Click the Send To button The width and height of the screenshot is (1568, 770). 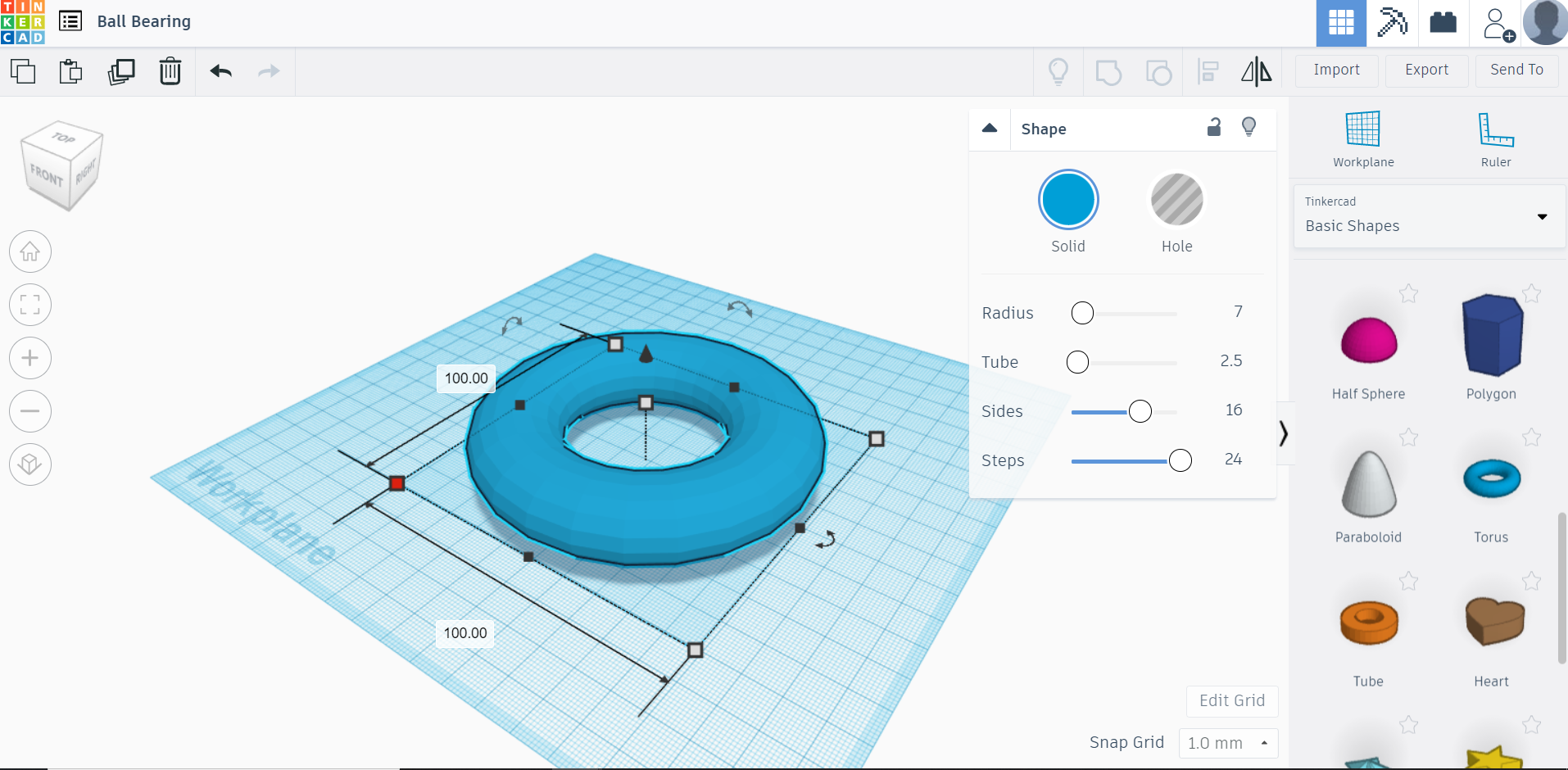pos(1516,70)
